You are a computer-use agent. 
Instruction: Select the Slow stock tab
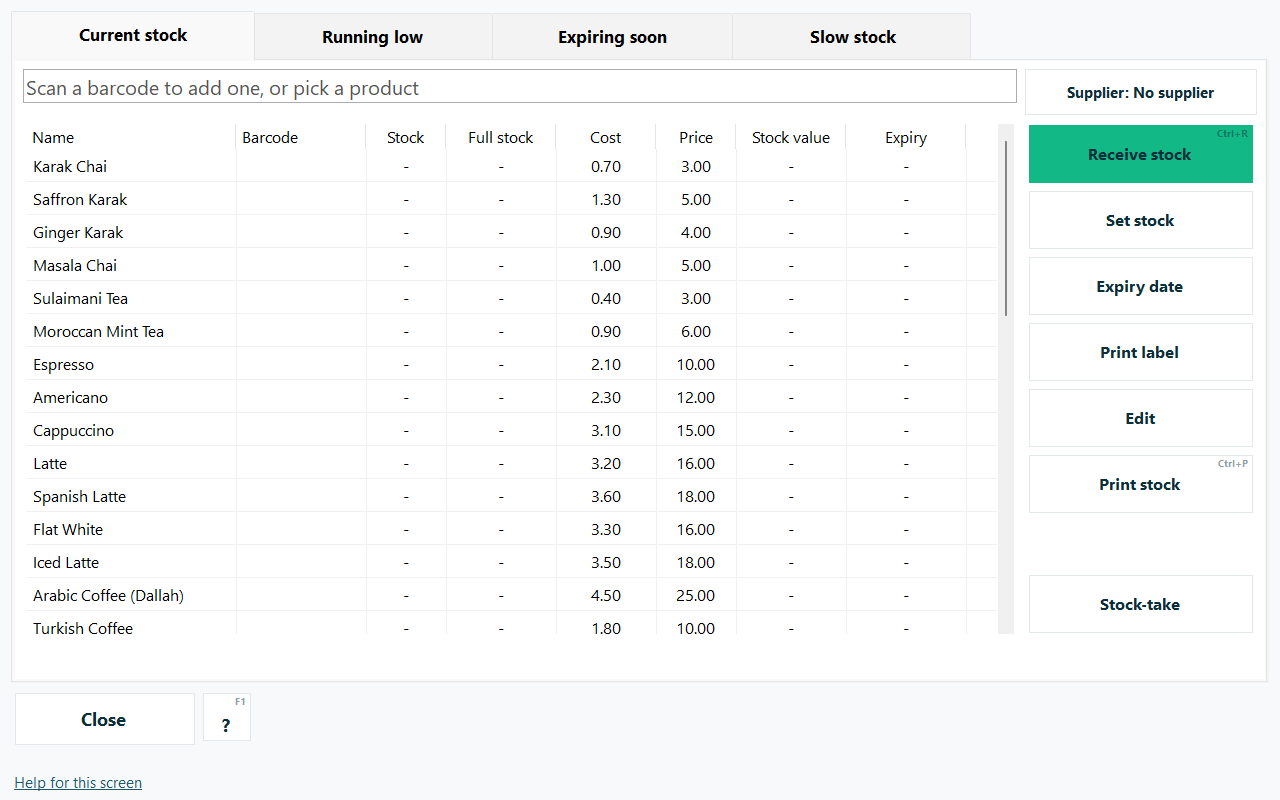point(852,37)
